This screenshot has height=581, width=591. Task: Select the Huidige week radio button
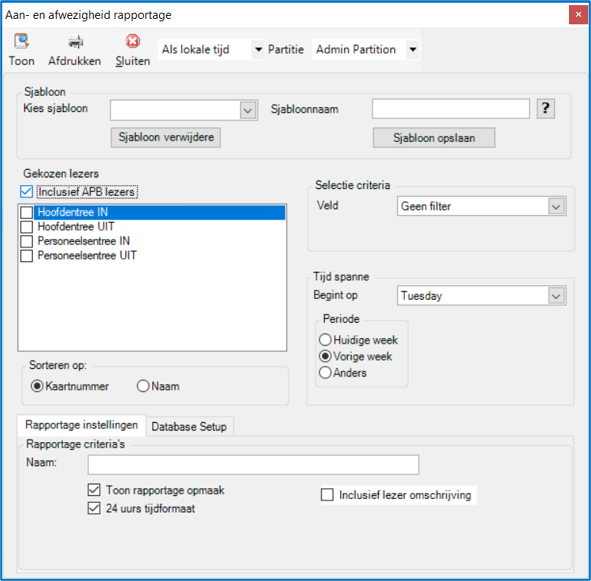pyautogui.click(x=325, y=340)
